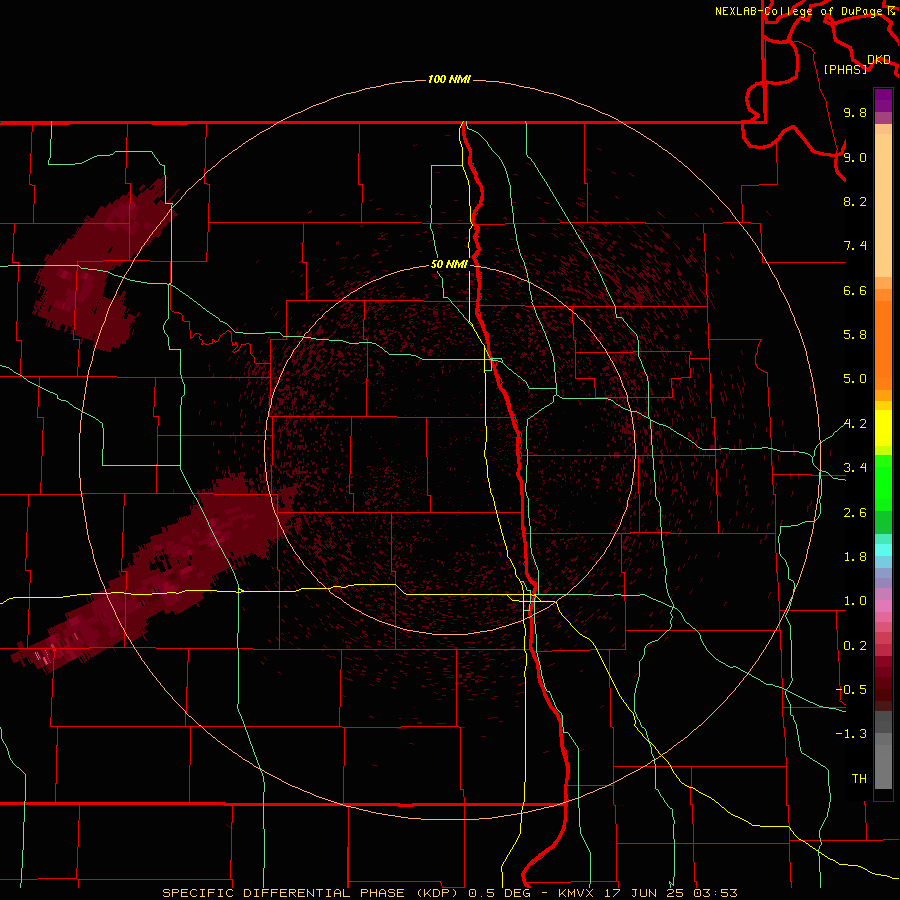
Task: Pick the cyan segment of the color bar
Action: [x=883, y=550]
